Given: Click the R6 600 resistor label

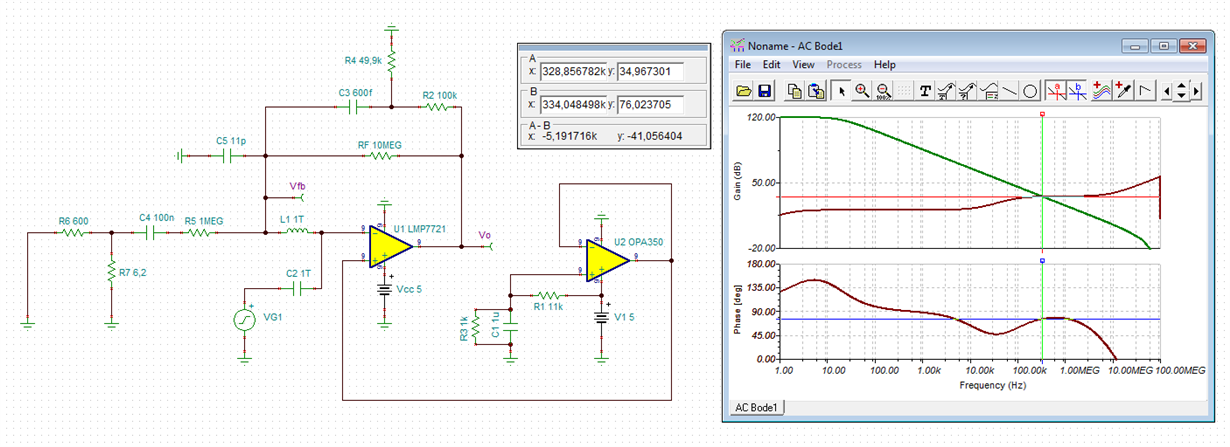Looking at the screenshot, I should coord(73,219).
